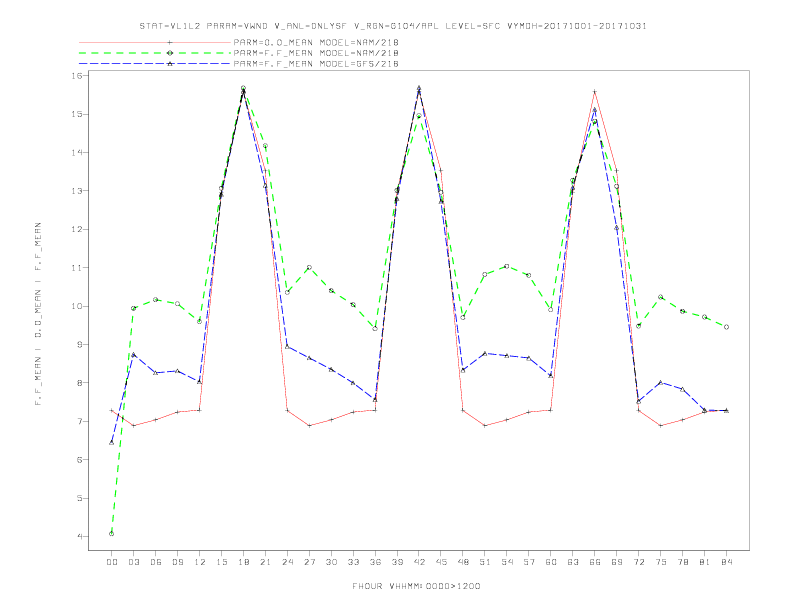Click x-axis tick label 27

pyautogui.click(x=309, y=562)
